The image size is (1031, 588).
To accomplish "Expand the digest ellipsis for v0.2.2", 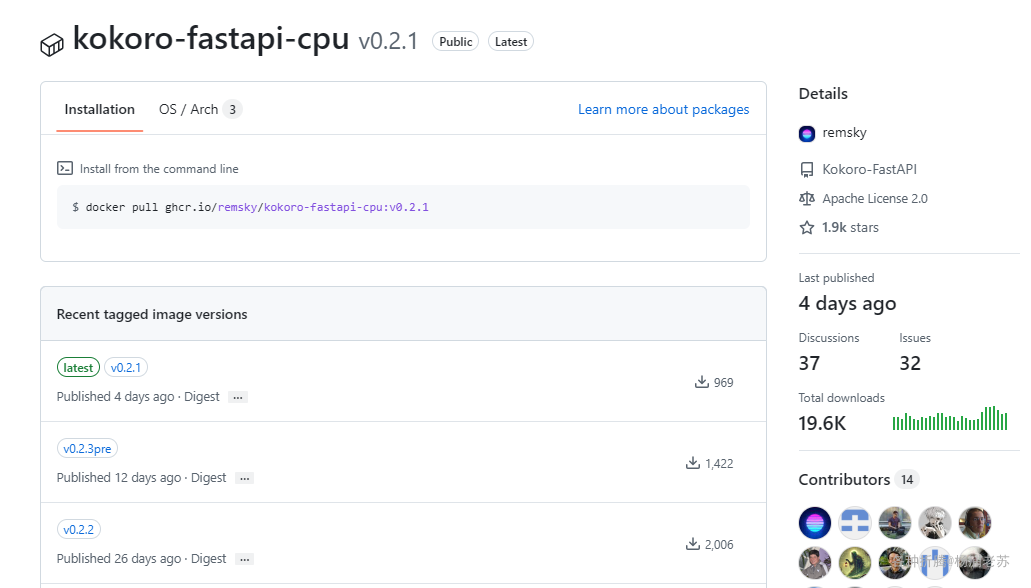I will [x=245, y=559].
